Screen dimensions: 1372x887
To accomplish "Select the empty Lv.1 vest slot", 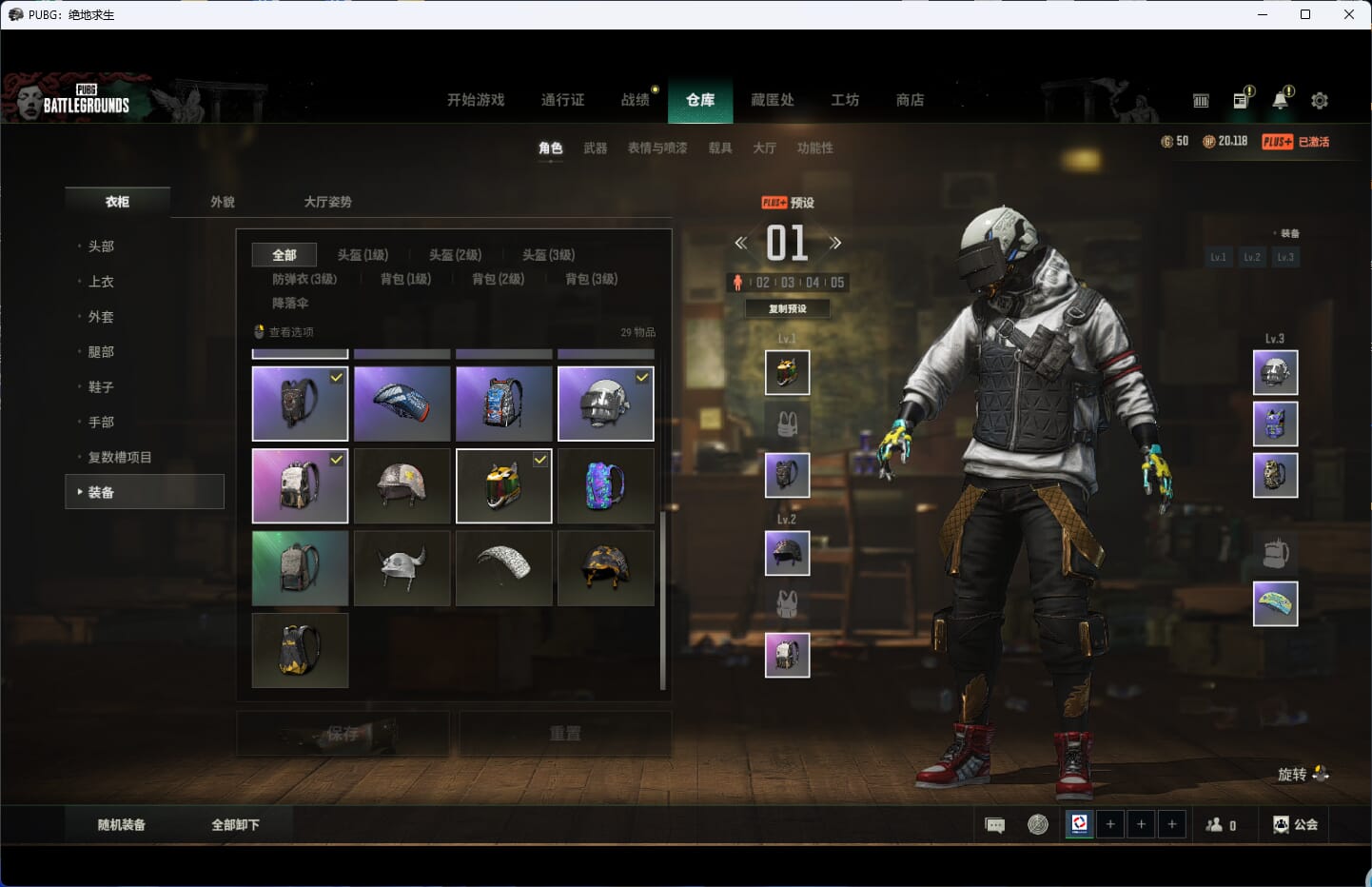I will tap(788, 423).
